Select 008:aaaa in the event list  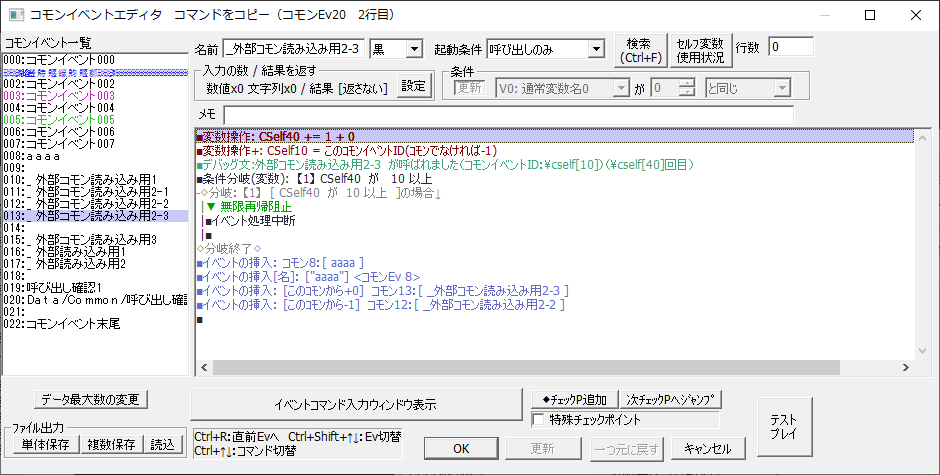click(95, 156)
